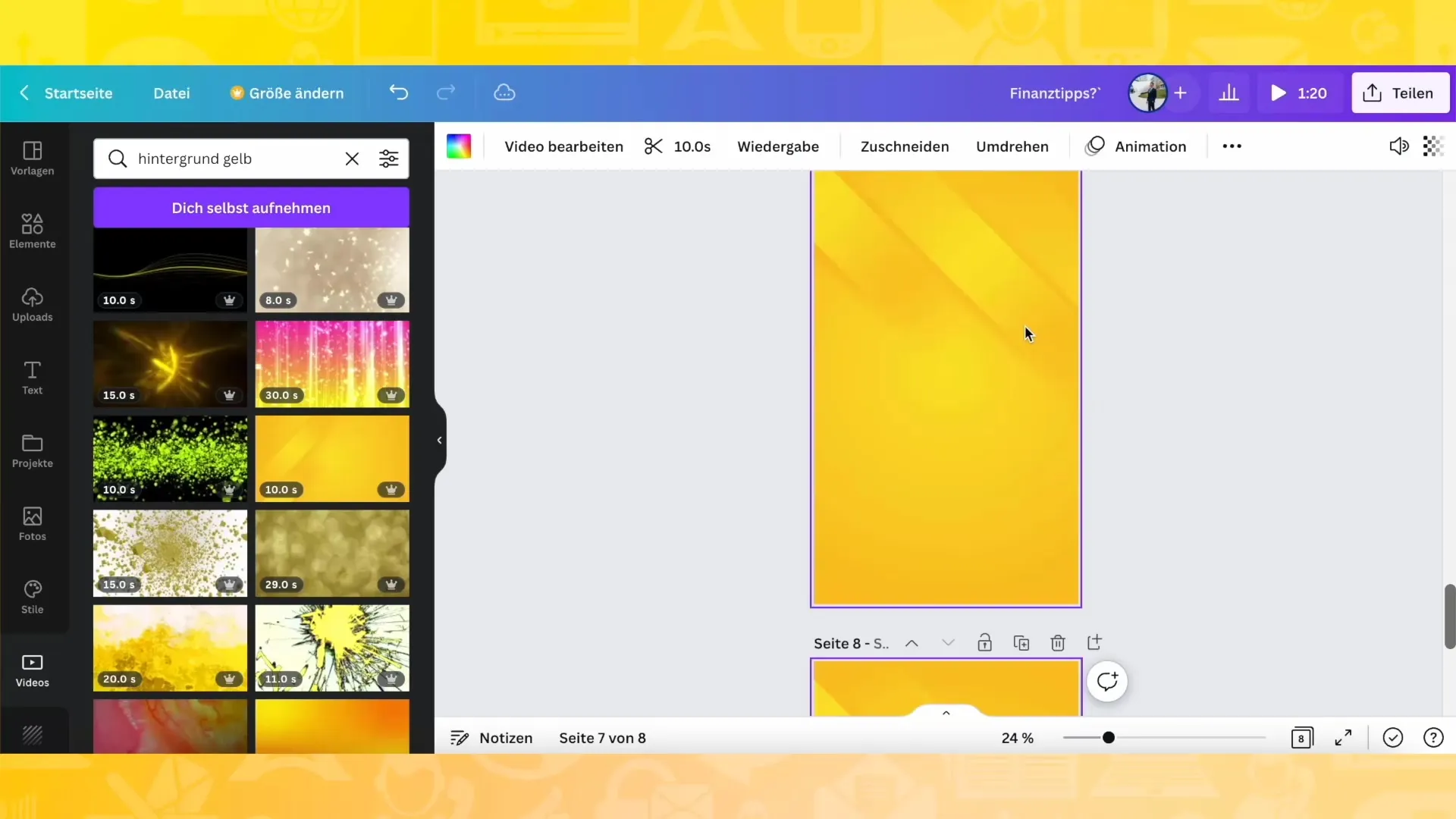Click Umdrehen in toolbar

pos(1012,146)
